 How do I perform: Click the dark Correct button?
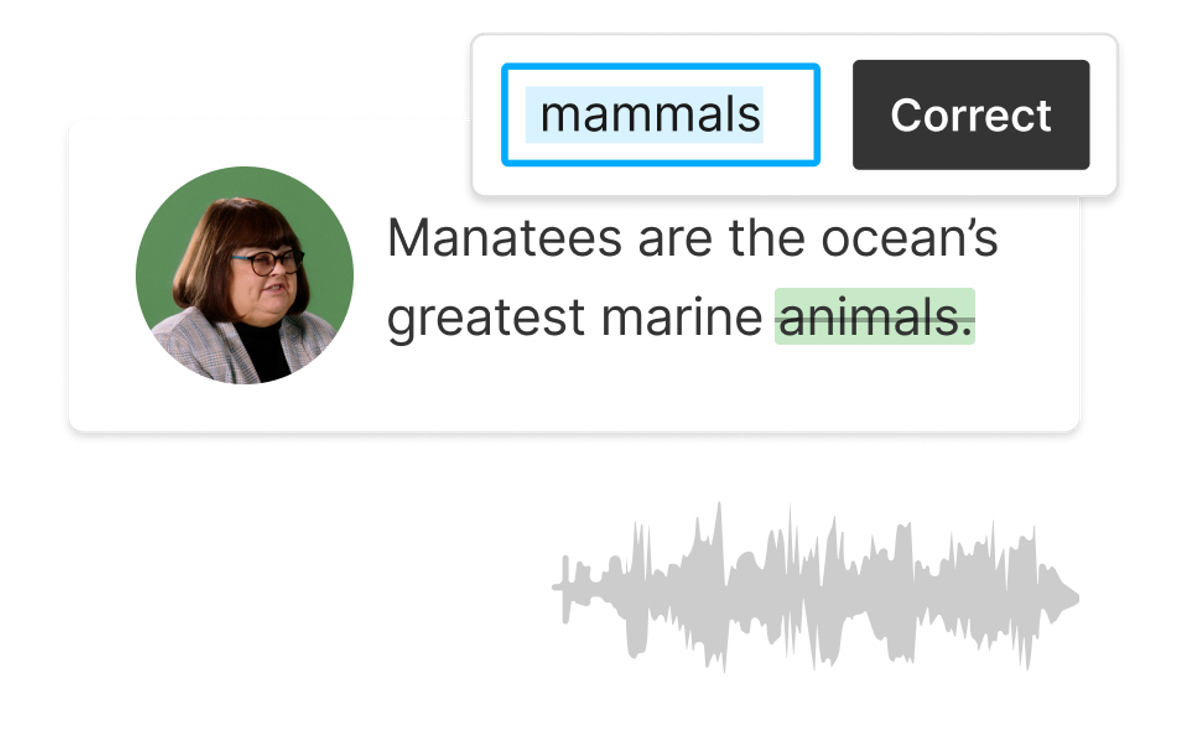[971, 115]
